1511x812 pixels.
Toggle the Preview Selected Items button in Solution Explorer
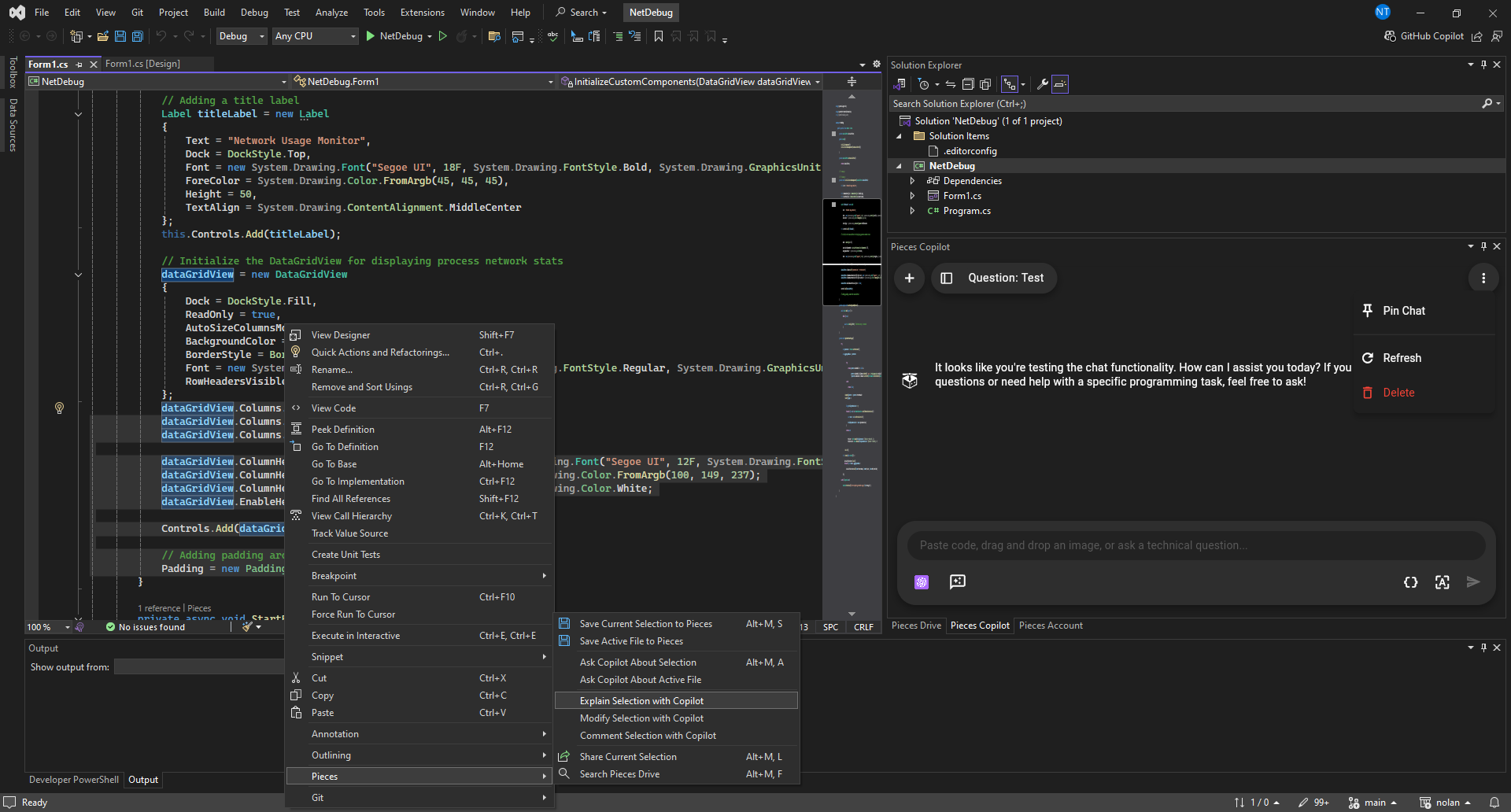coord(1060,84)
